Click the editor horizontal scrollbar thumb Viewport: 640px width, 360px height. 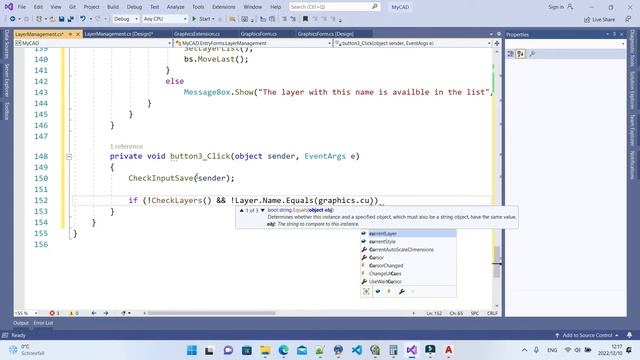[211, 313]
